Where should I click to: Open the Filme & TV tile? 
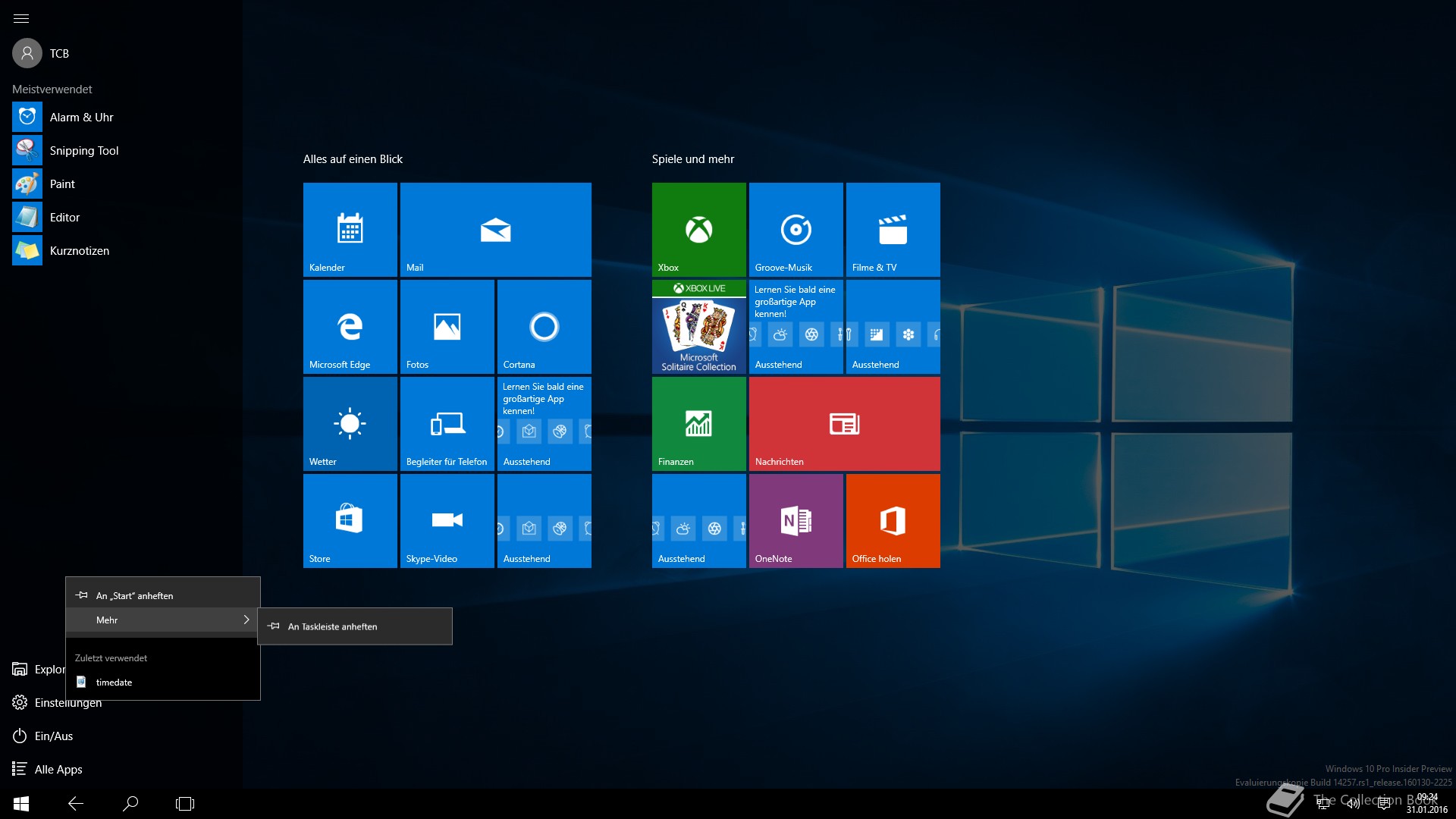[893, 230]
